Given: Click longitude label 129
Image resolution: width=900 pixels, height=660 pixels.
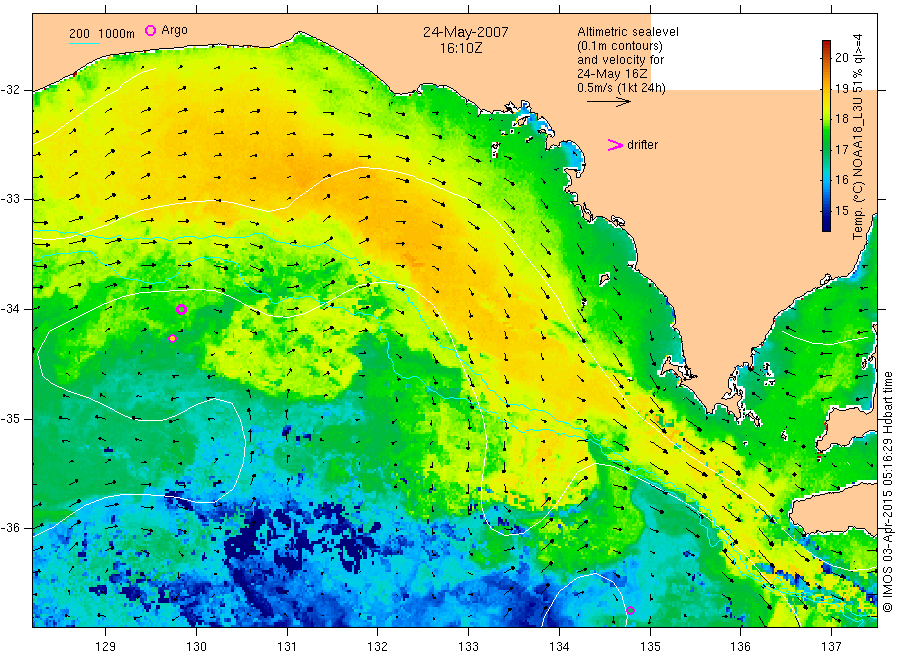Looking at the screenshot, I should pos(106,647).
